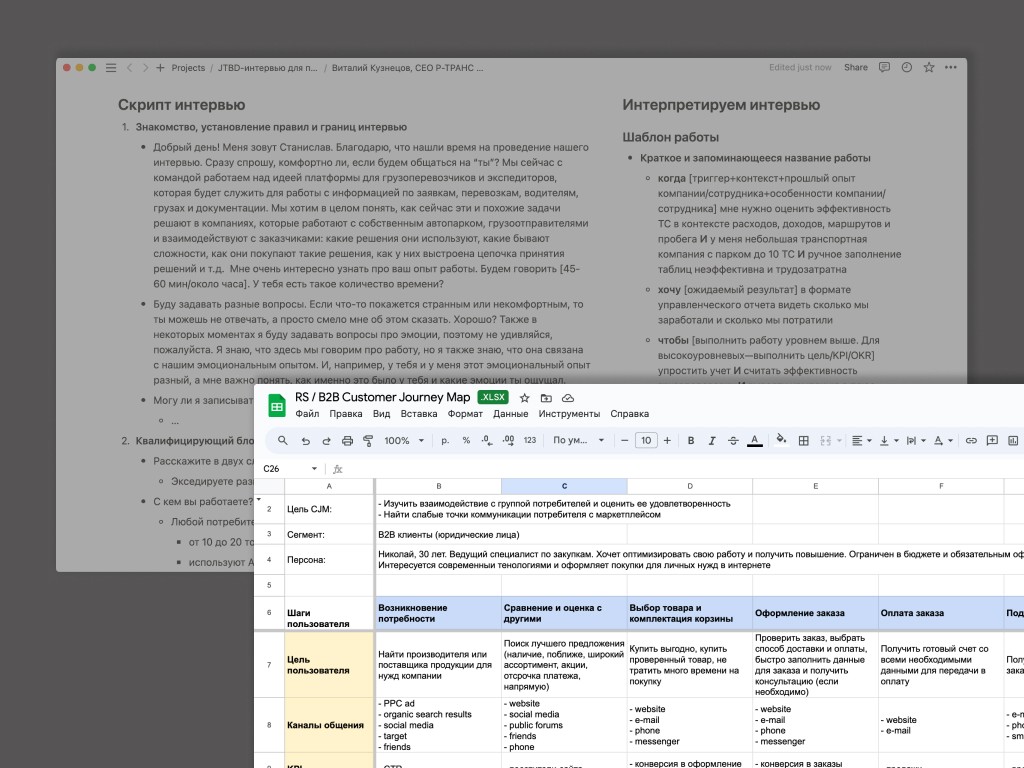Click the search magnifier in the toolbar
The width and height of the screenshot is (1024, 768).
click(x=283, y=440)
